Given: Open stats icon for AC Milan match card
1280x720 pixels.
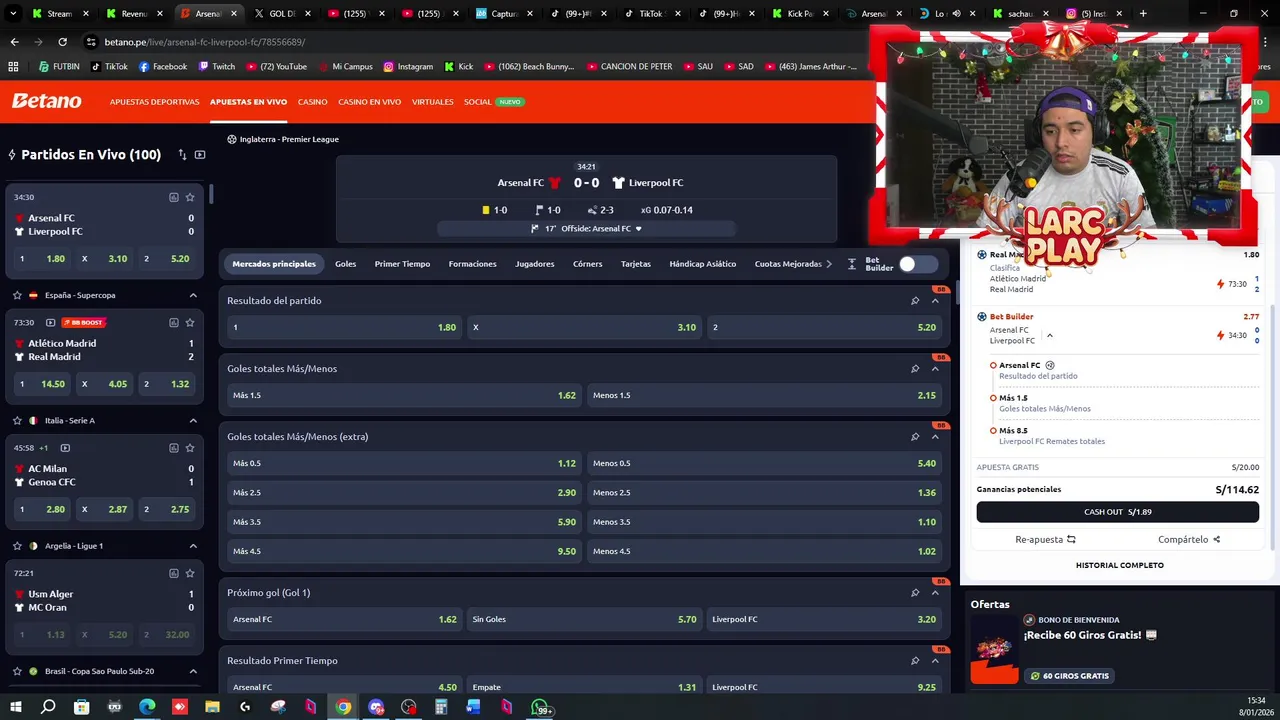Looking at the screenshot, I should pos(173,448).
